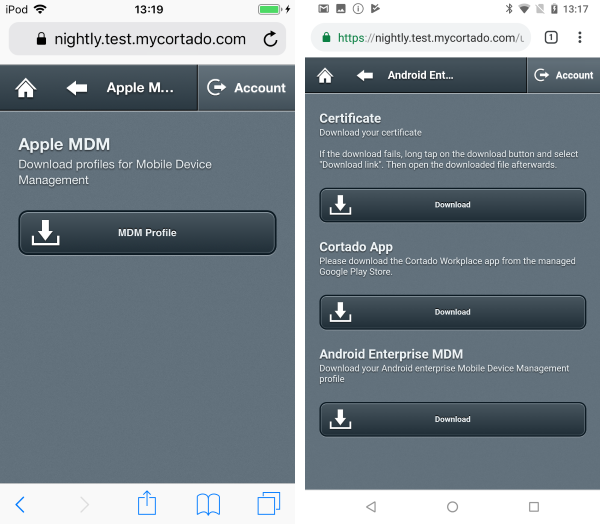Screen dimensions: 600x524
Task: Tap the Bluetooth icon in Android status bar
Action: pos(509,8)
